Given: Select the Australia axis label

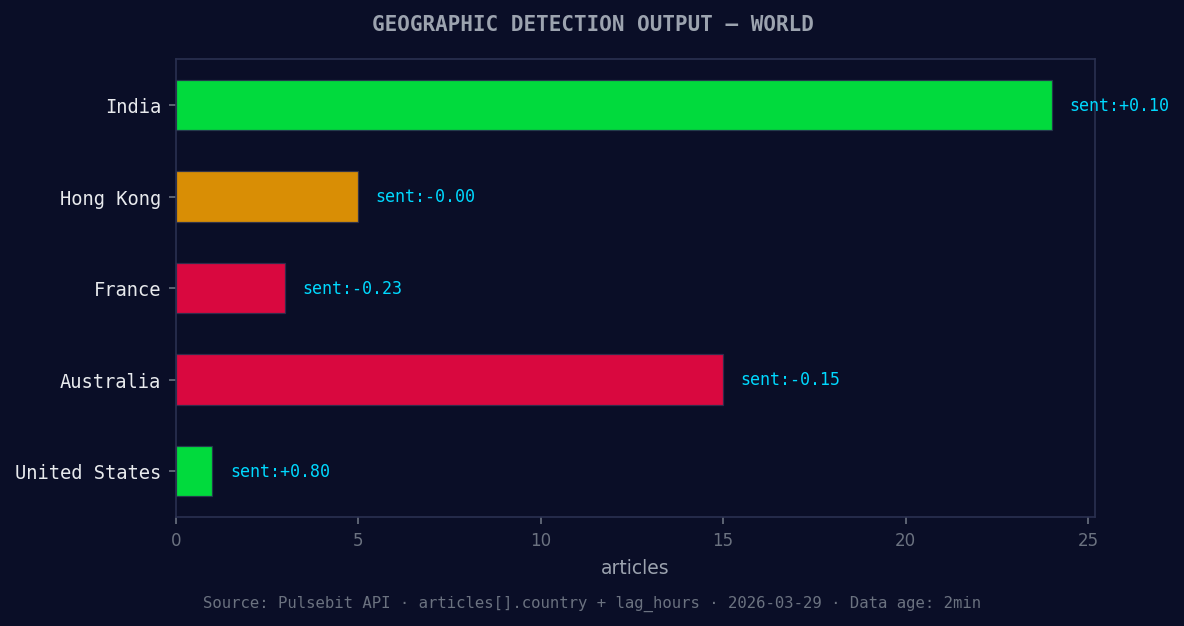Looking at the screenshot, I should coord(110,381).
